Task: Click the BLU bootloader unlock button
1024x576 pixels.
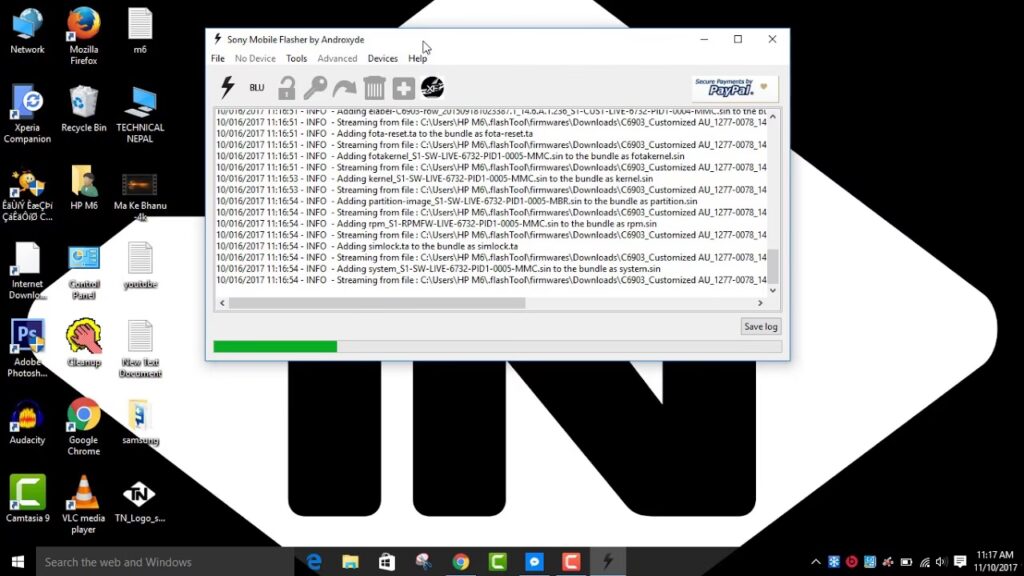Action: [257, 88]
